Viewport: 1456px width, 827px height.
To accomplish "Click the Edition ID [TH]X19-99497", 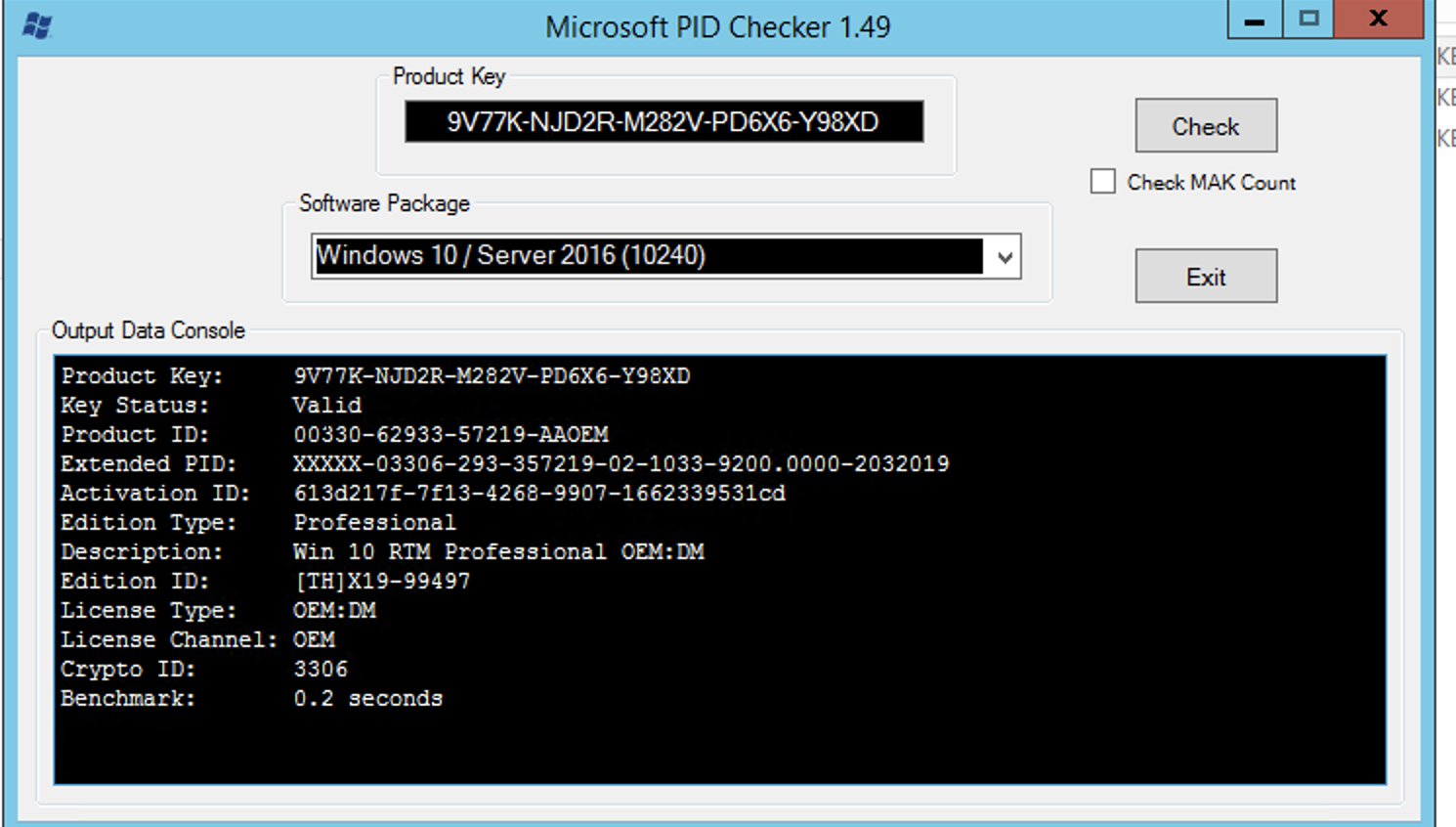I will coord(382,581).
